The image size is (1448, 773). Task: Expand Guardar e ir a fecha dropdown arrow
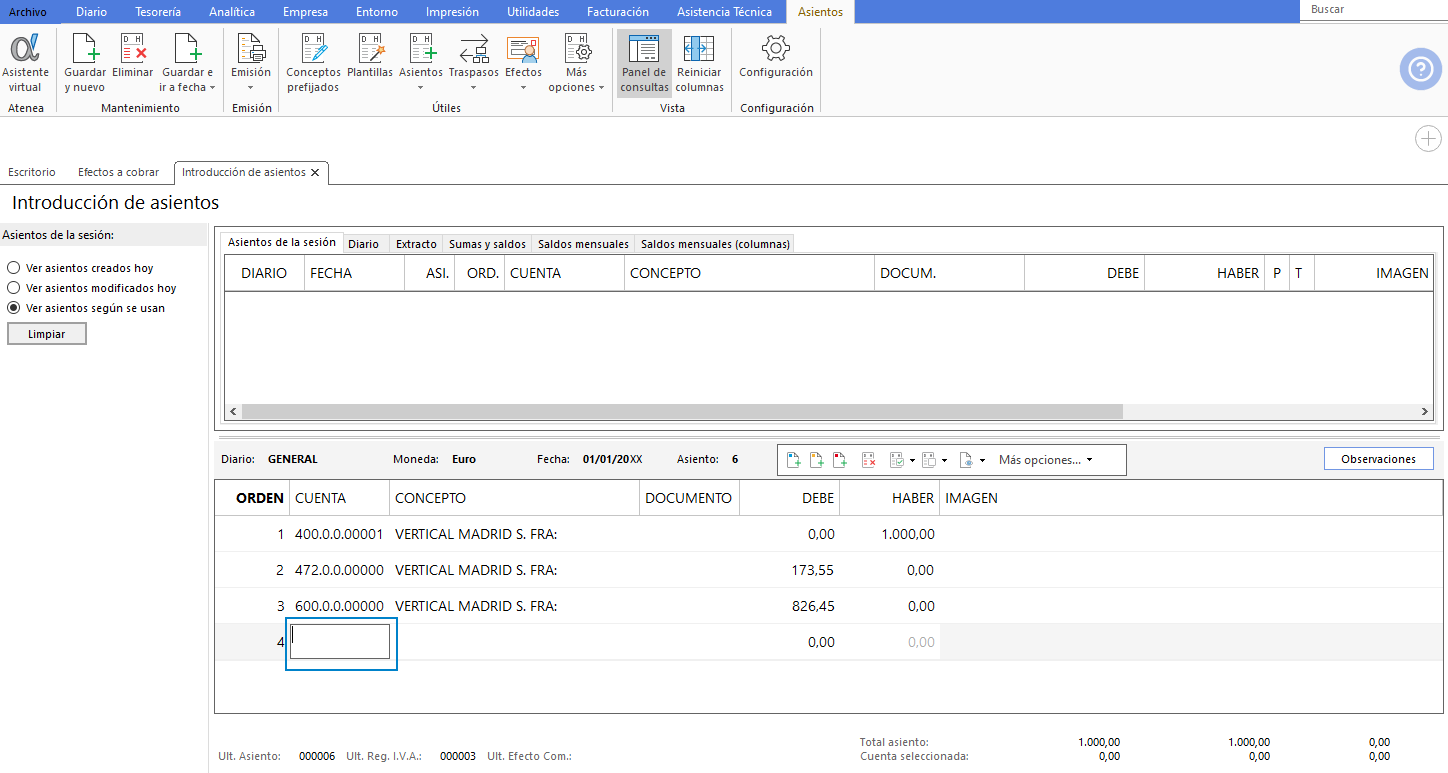coord(212,88)
